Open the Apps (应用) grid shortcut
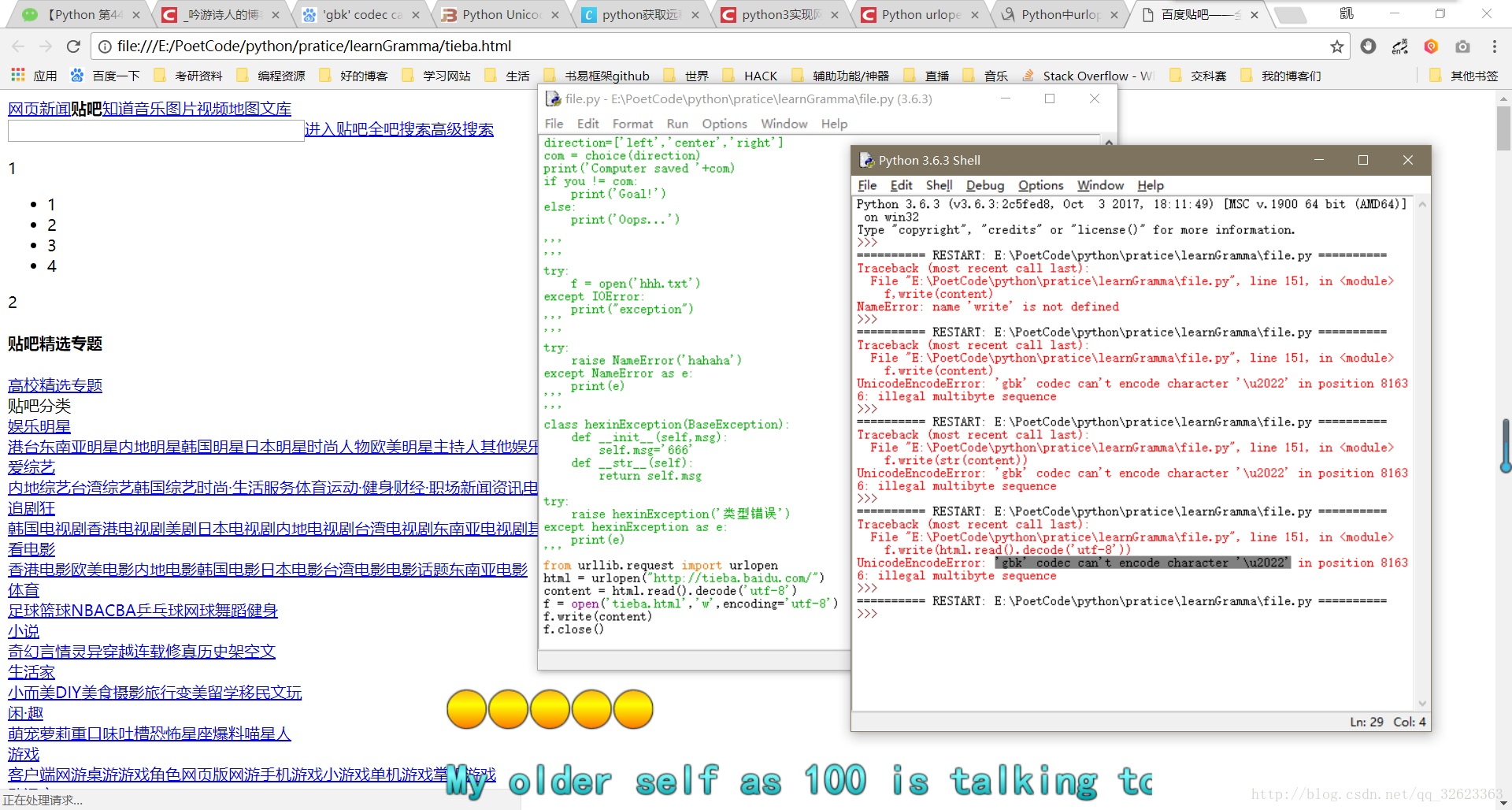 pyautogui.click(x=34, y=76)
